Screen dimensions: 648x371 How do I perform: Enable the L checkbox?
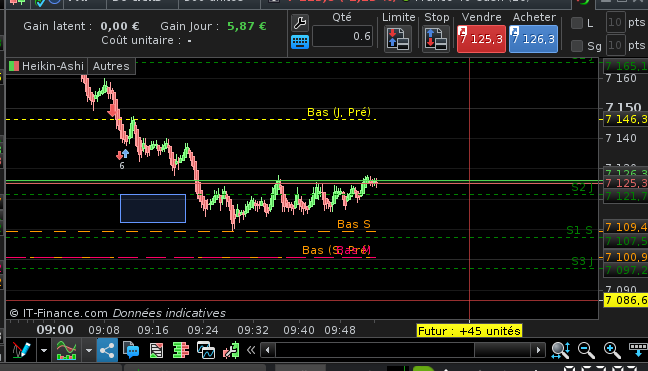tap(577, 23)
